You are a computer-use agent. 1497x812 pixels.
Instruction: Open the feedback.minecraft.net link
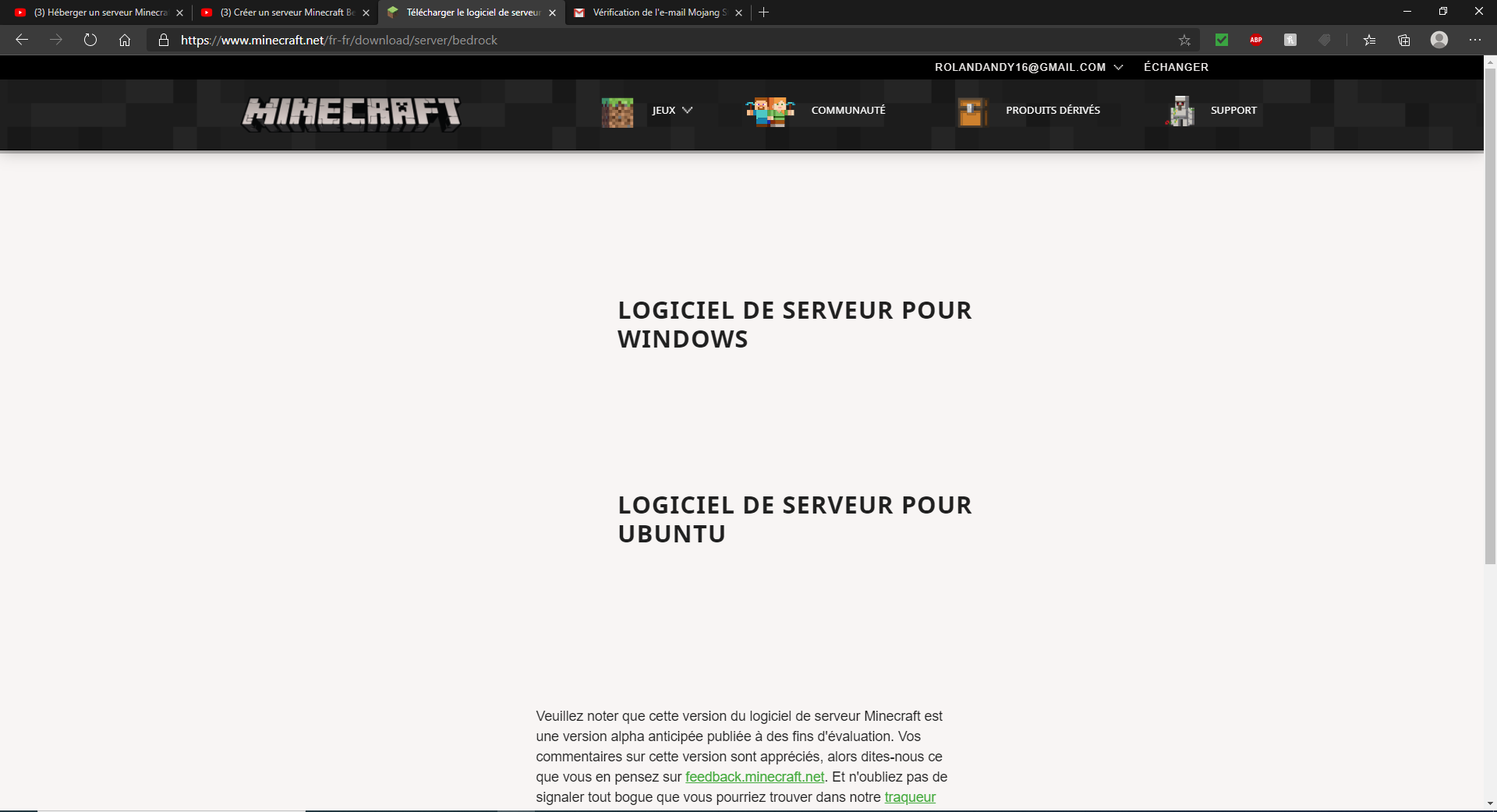click(x=755, y=777)
